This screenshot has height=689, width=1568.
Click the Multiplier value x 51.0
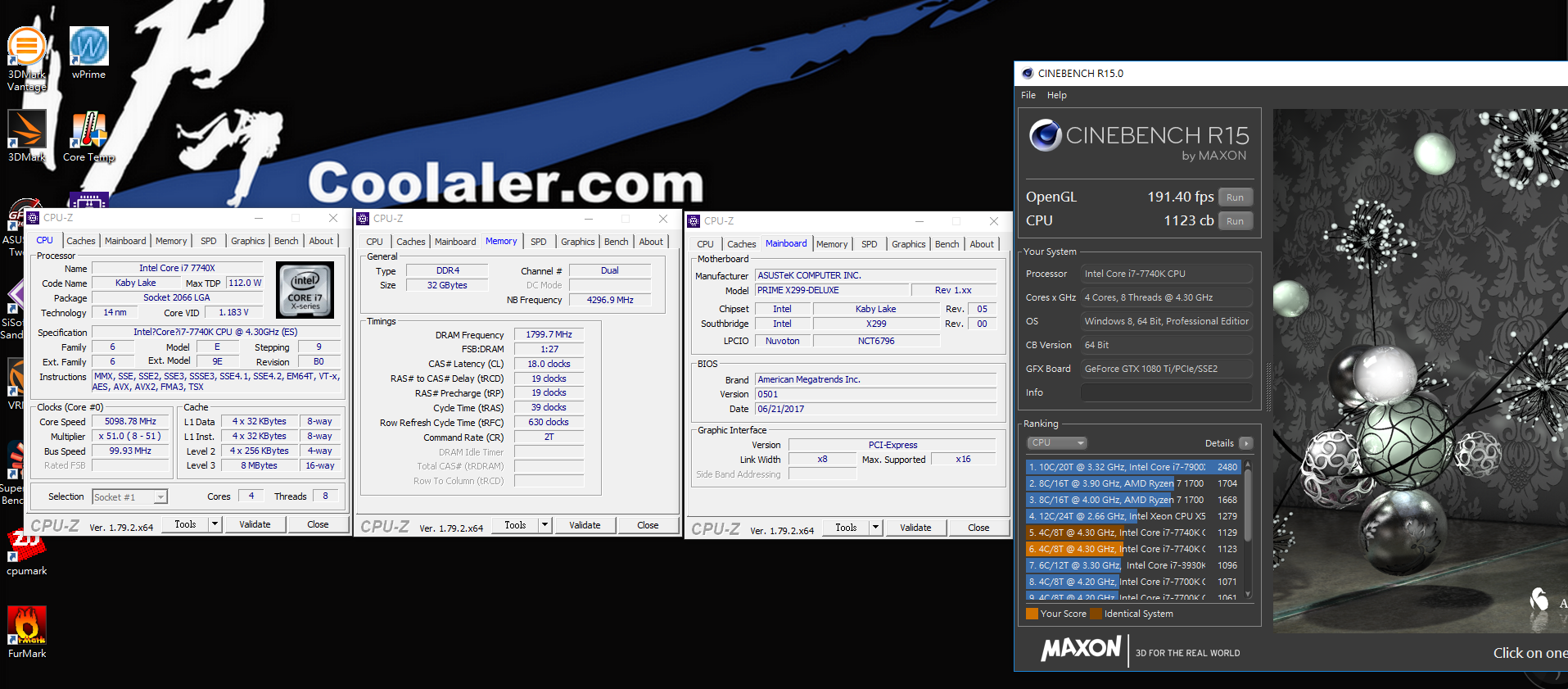click(x=130, y=437)
